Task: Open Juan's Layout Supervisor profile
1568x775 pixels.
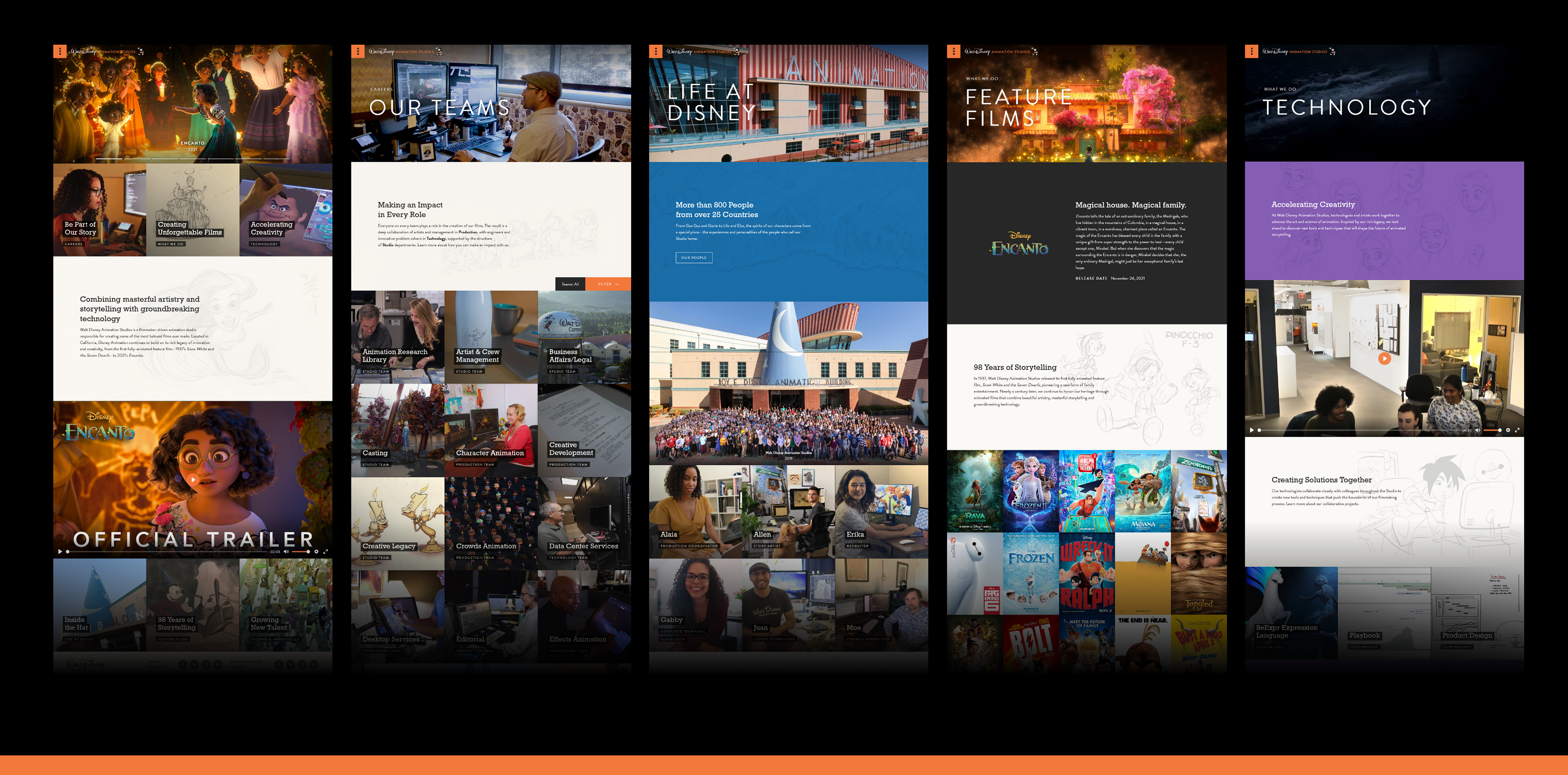Action: (x=789, y=605)
